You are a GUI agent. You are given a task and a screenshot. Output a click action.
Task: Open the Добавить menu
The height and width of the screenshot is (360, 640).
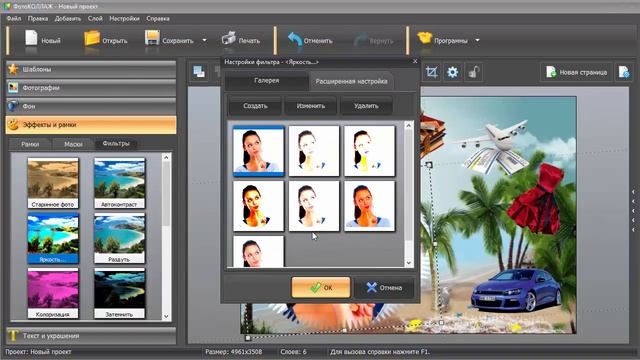[68, 18]
